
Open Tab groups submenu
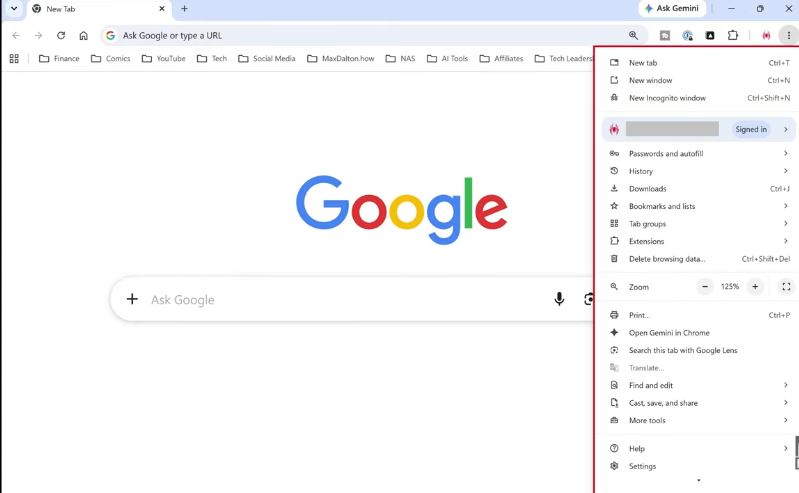click(699, 224)
